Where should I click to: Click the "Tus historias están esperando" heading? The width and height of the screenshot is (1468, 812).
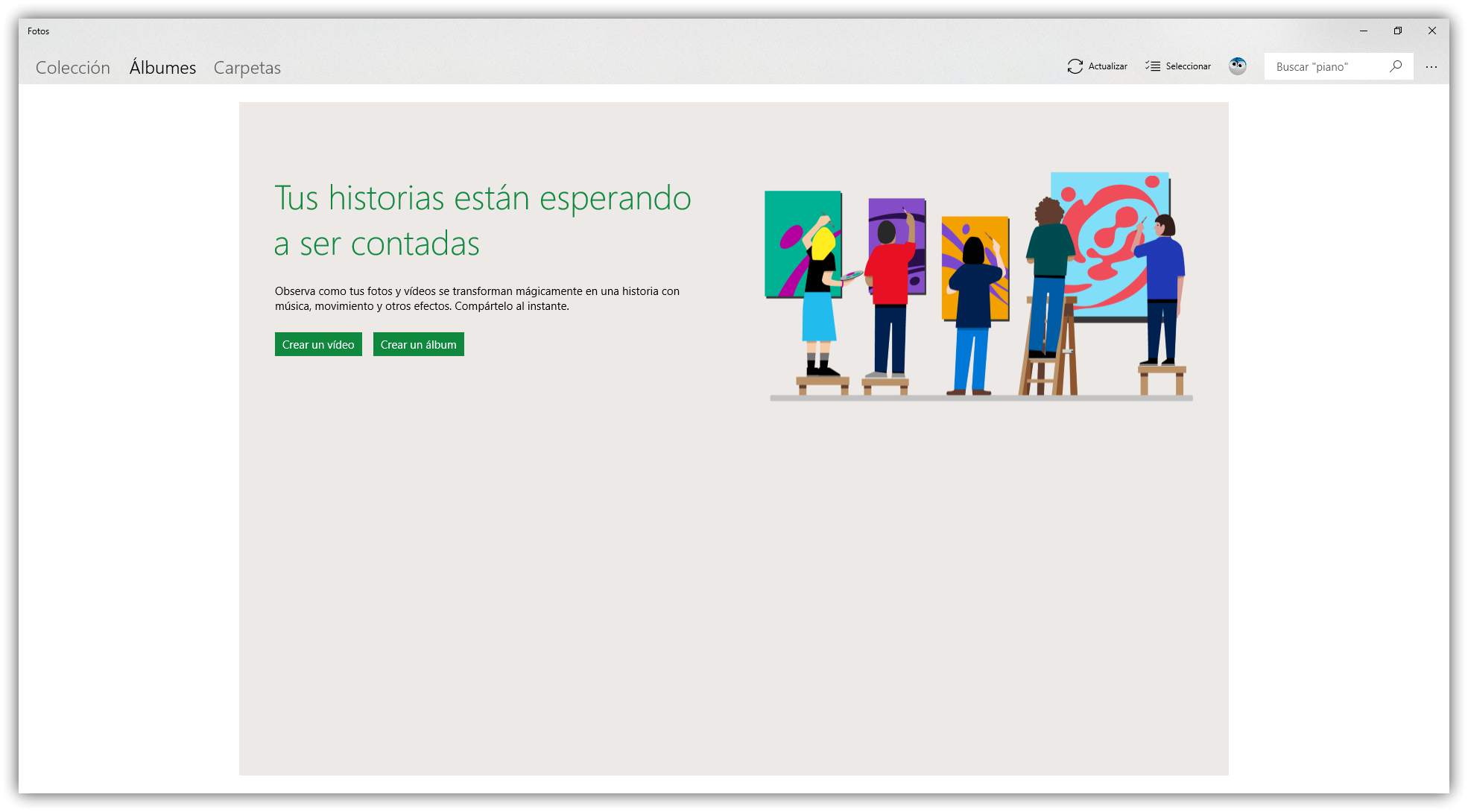tap(482, 221)
